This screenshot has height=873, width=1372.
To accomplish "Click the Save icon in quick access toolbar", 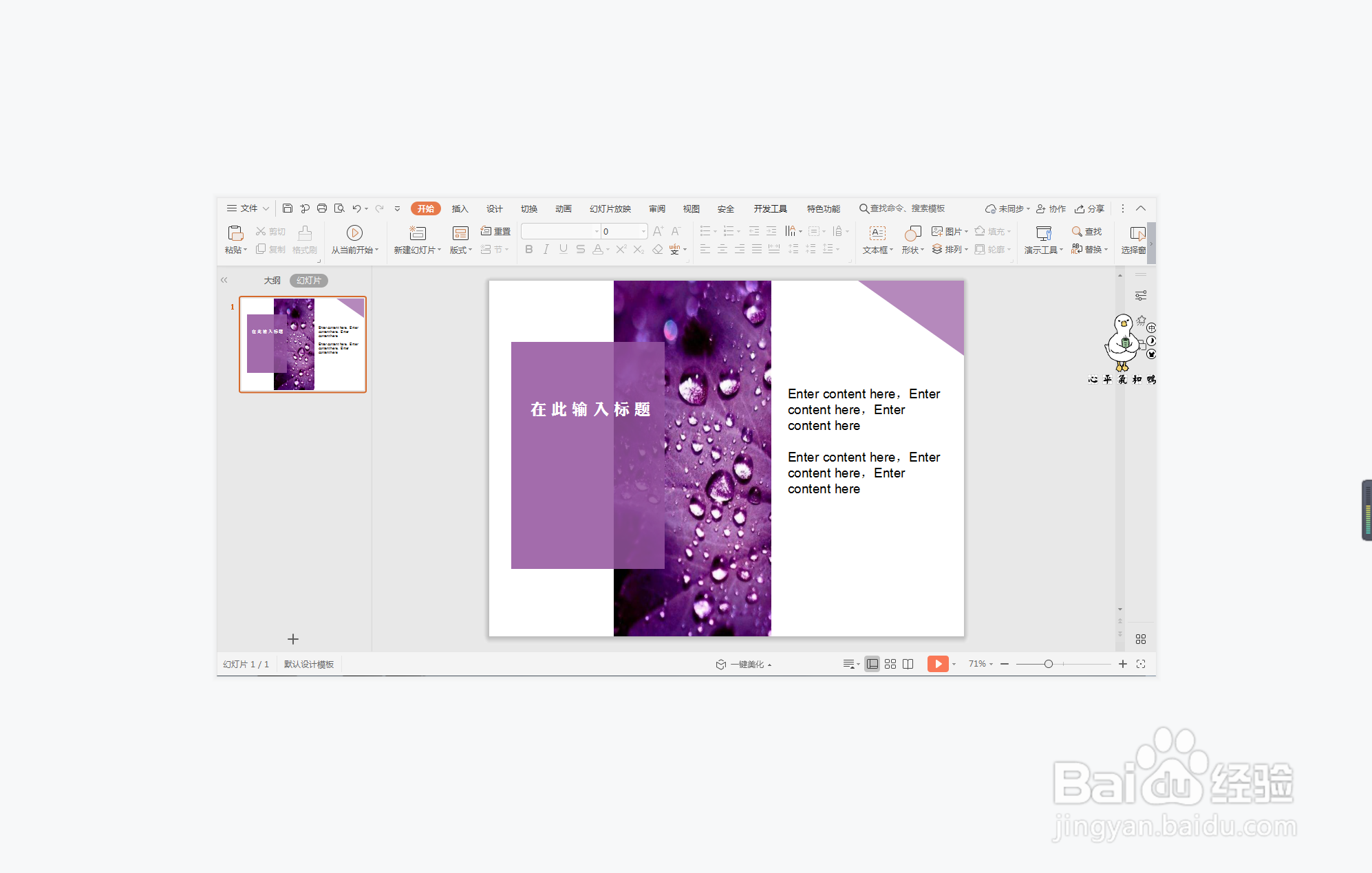I will 288,208.
